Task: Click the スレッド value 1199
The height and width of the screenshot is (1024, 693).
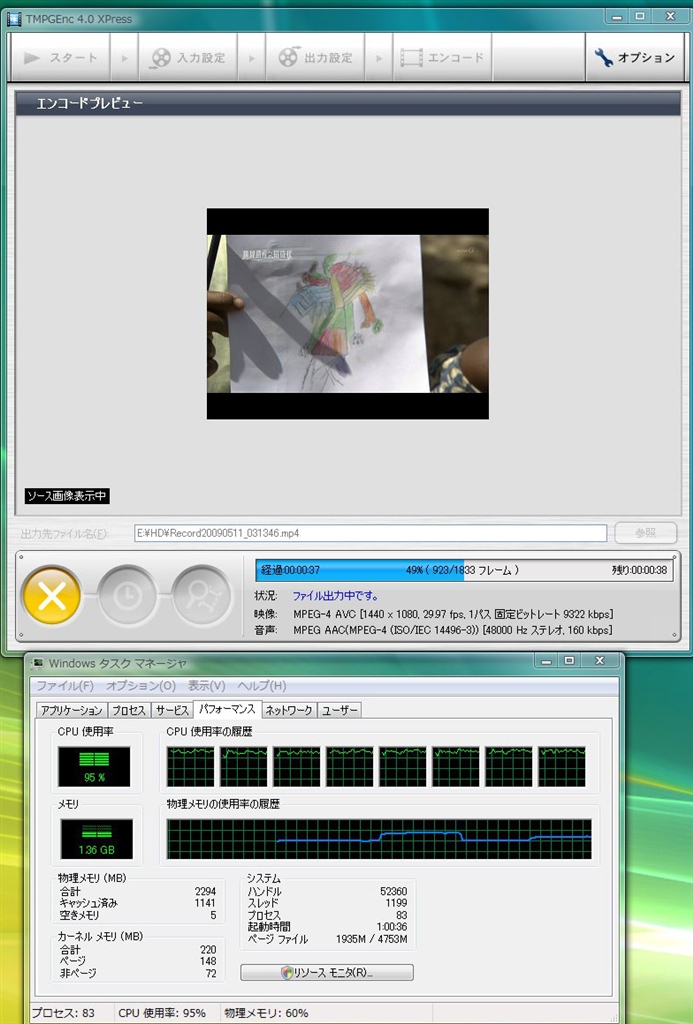Action: coord(396,903)
